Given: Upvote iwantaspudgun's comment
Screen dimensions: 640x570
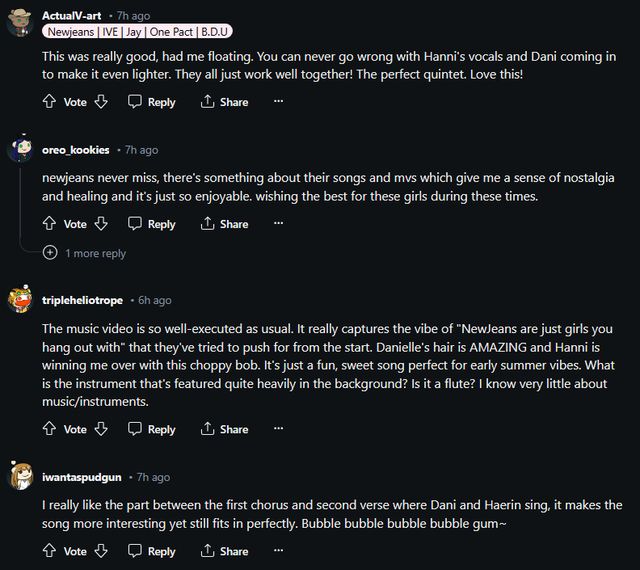Looking at the screenshot, I should pos(50,551).
